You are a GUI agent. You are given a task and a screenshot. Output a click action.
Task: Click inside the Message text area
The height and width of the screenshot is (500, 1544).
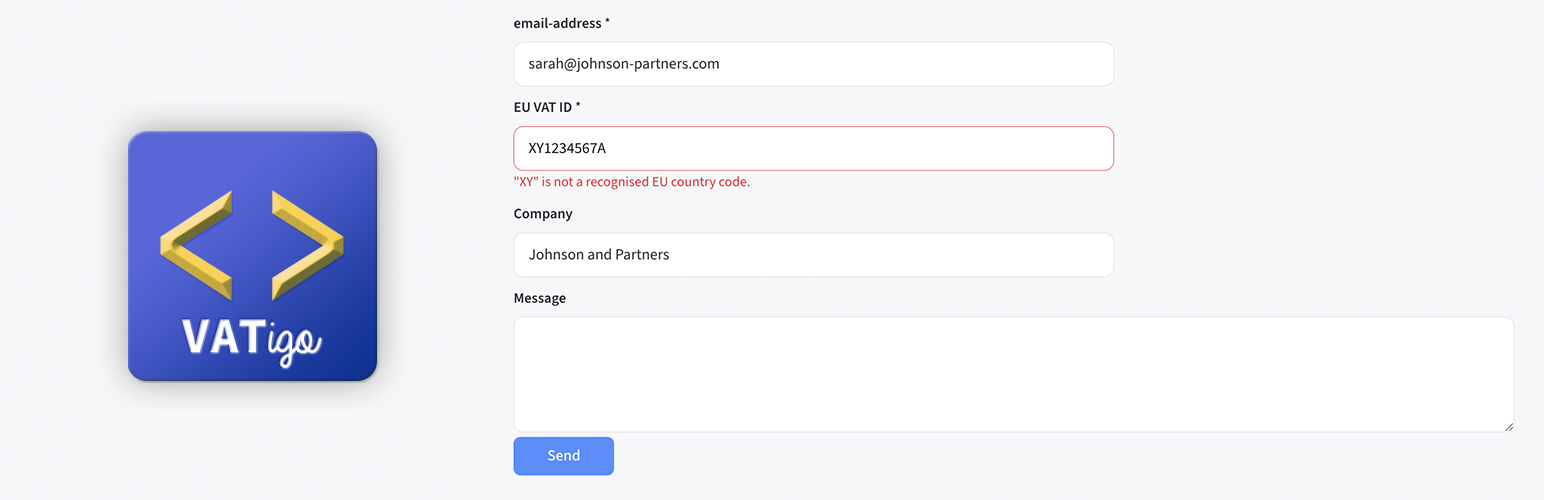[x=1013, y=374]
